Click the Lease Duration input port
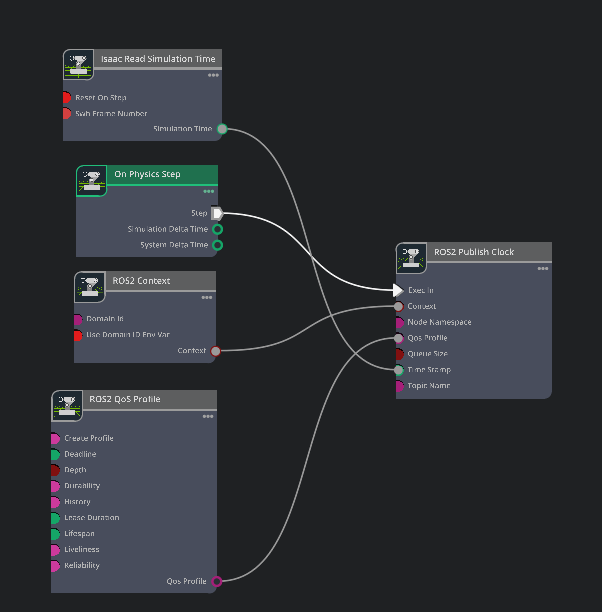This screenshot has width=602, height=612. 55,518
